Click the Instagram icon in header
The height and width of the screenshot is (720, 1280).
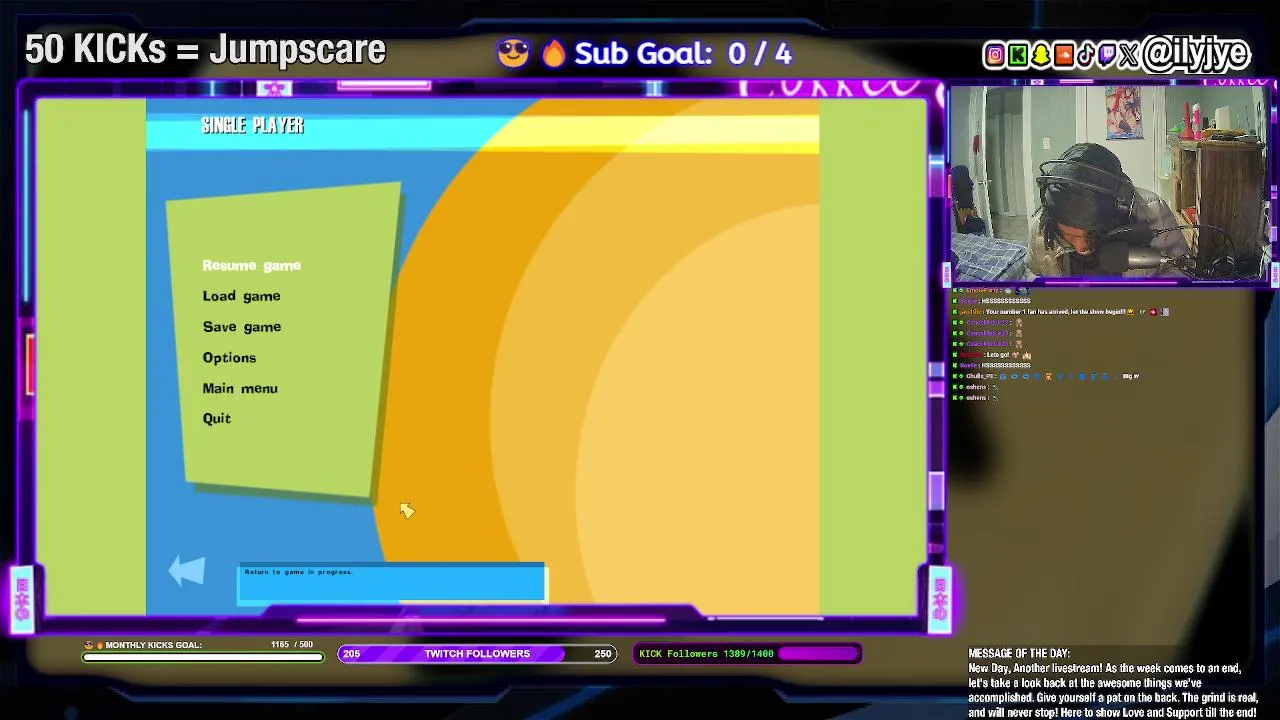point(994,55)
